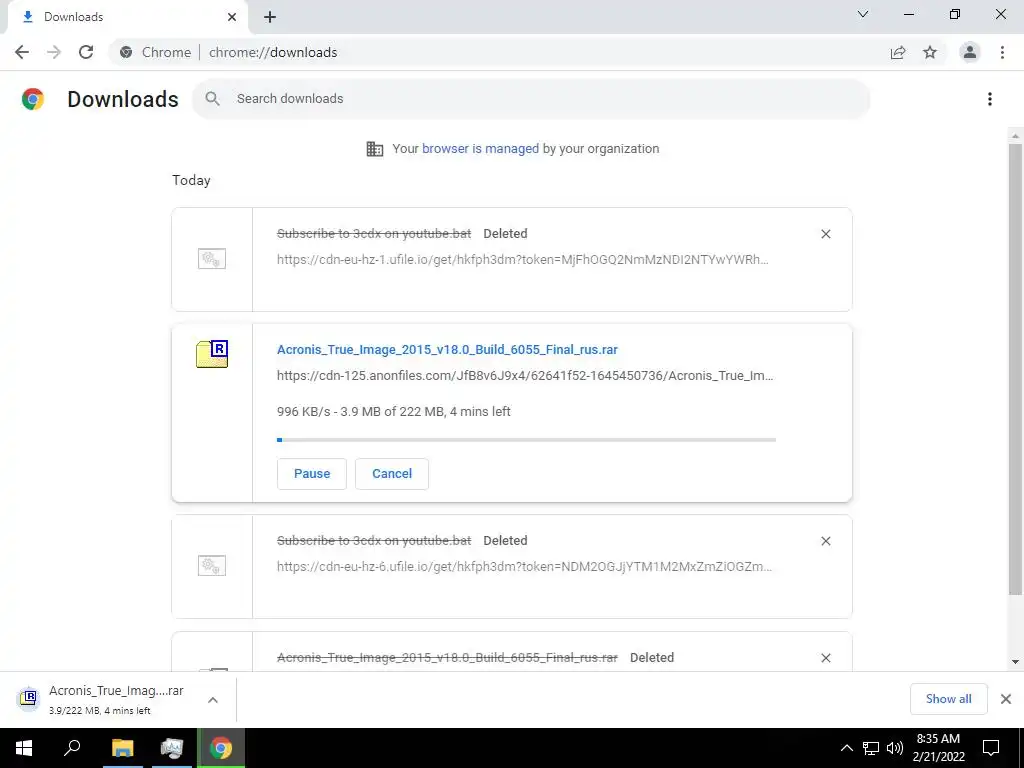Open the monitor app in taskbar
Screen dimensions: 1024x768
172,748
